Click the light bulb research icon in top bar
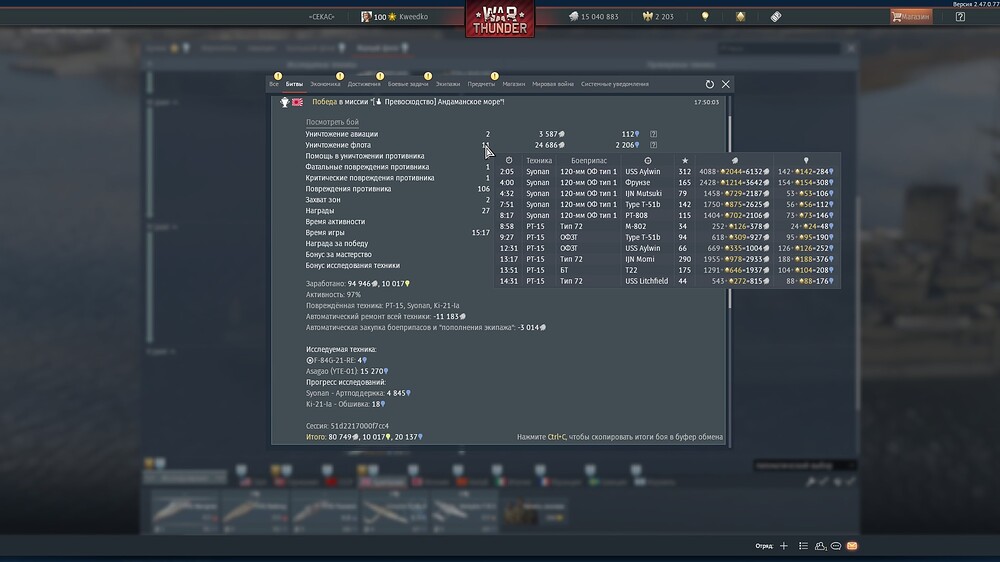 [705, 17]
